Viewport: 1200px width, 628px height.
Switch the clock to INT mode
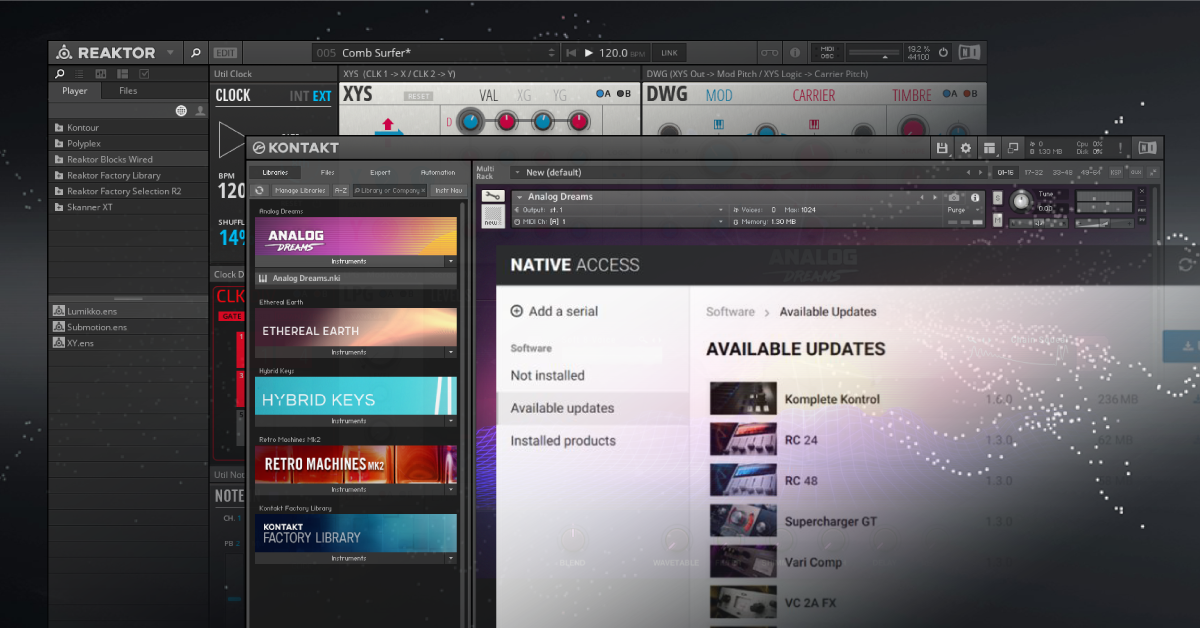coord(299,96)
